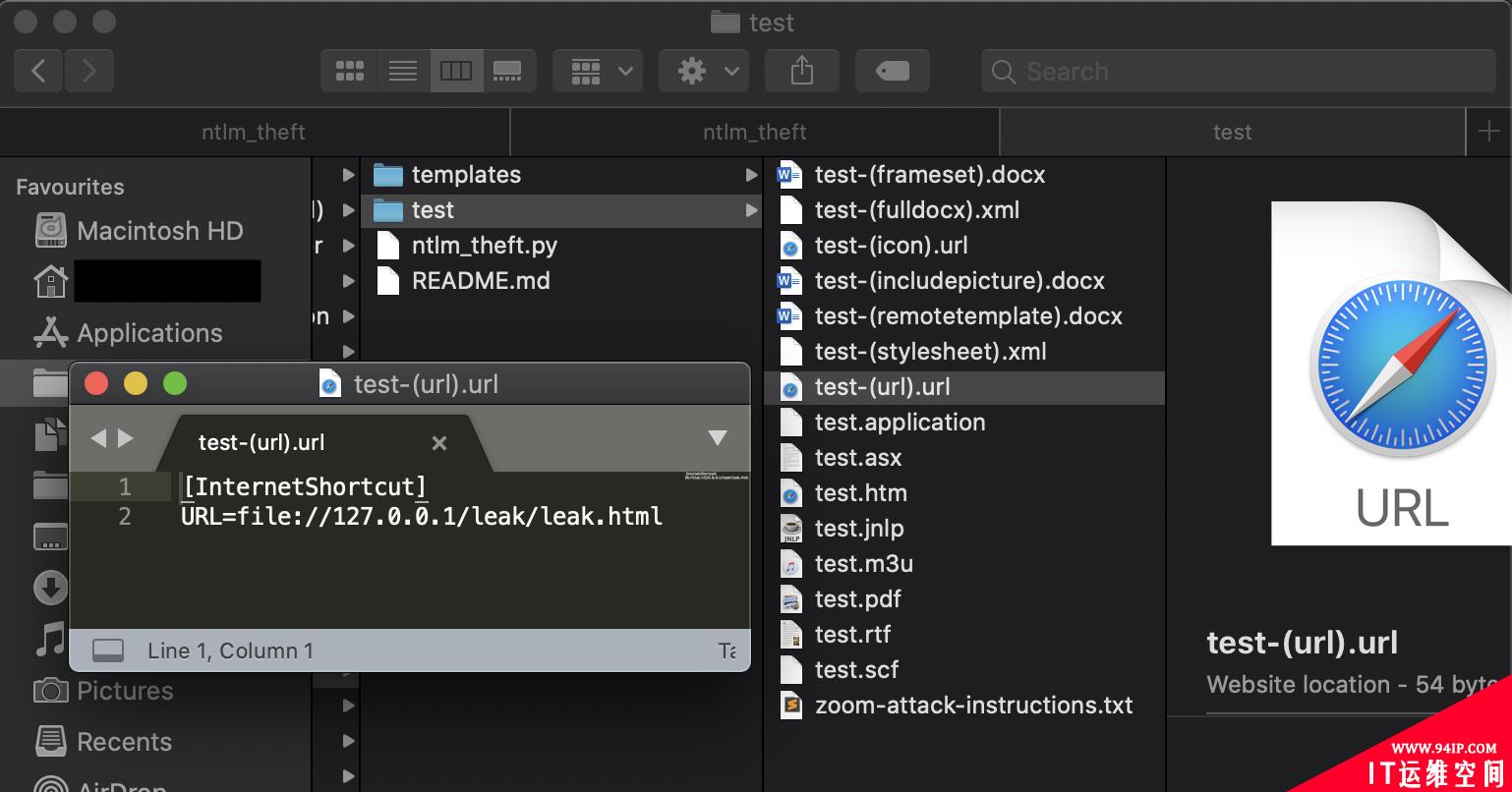Click Sublime's previous tab left arrow
The height and width of the screenshot is (792, 1512).
(97, 438)
